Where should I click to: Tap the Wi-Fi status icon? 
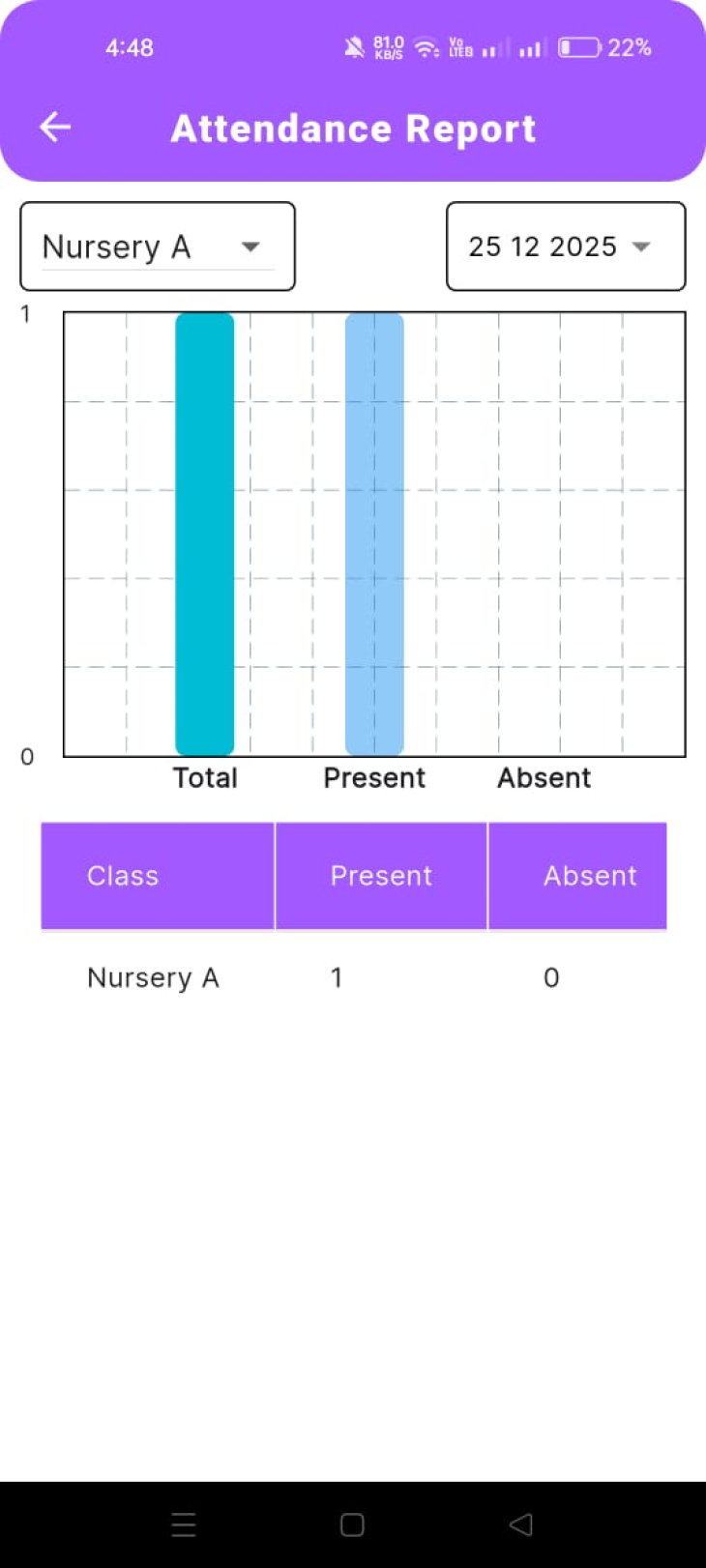point(426,47)
